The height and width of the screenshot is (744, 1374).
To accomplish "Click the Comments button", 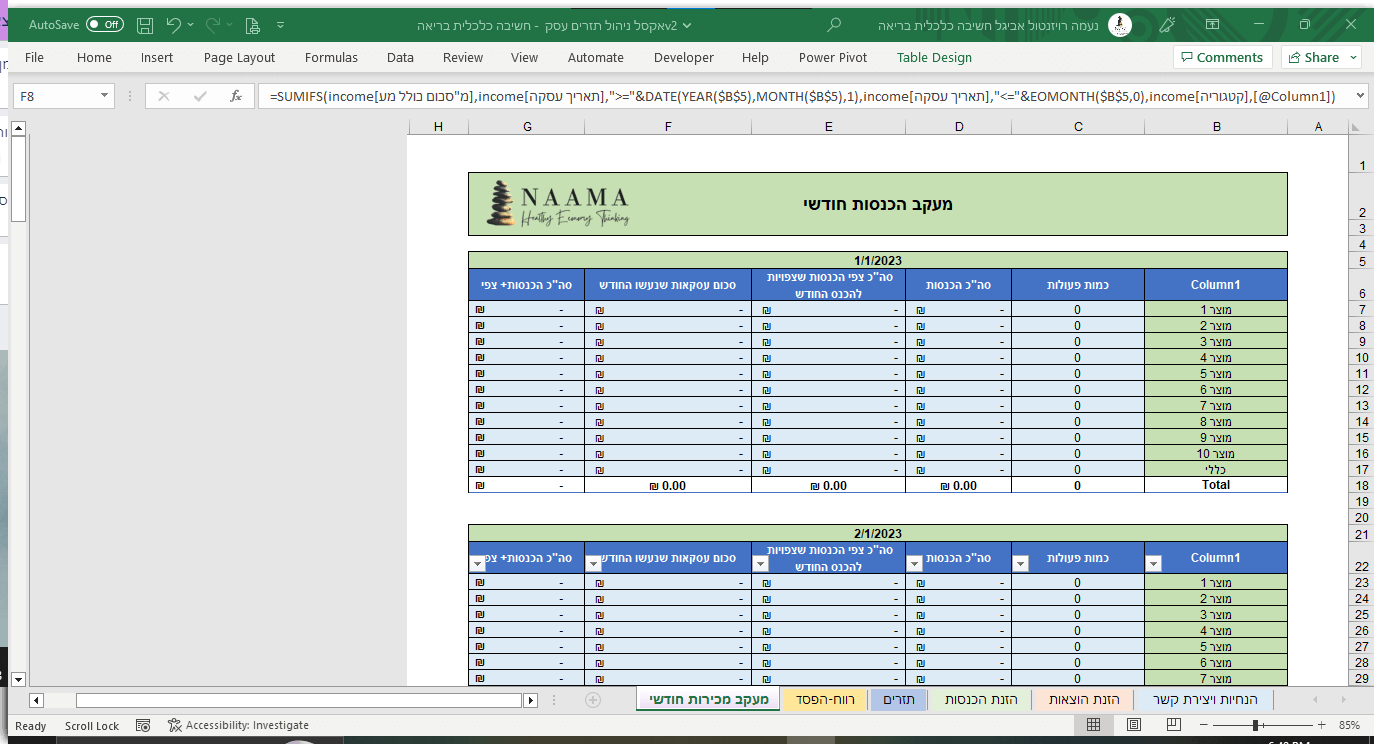I will tap(1222, 57).
